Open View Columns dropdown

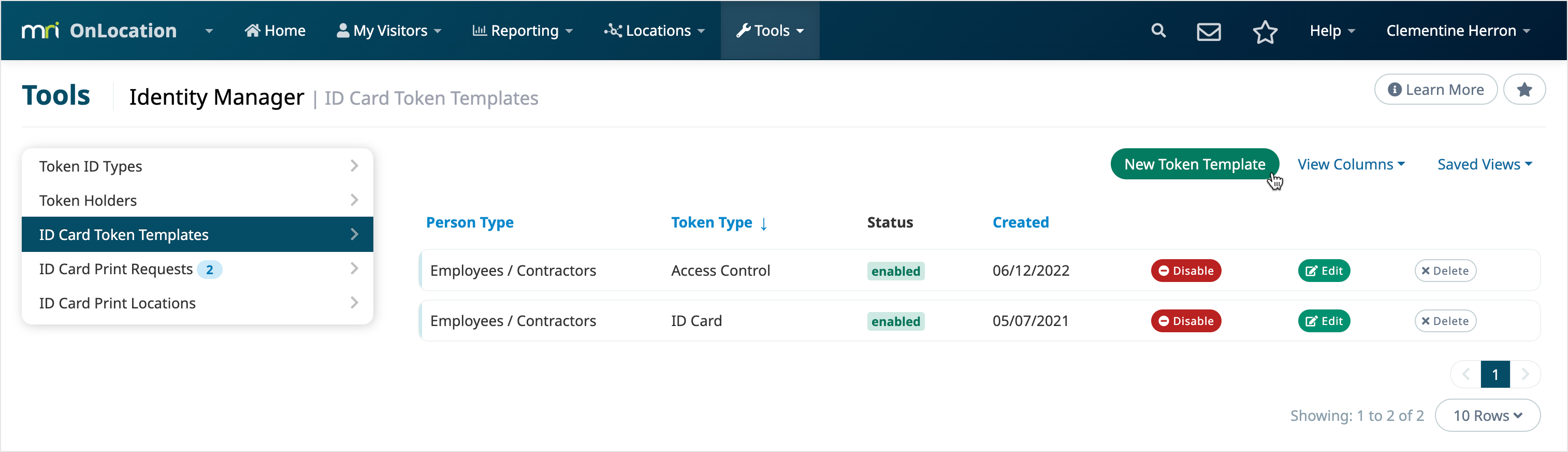tap(1351, 164)
